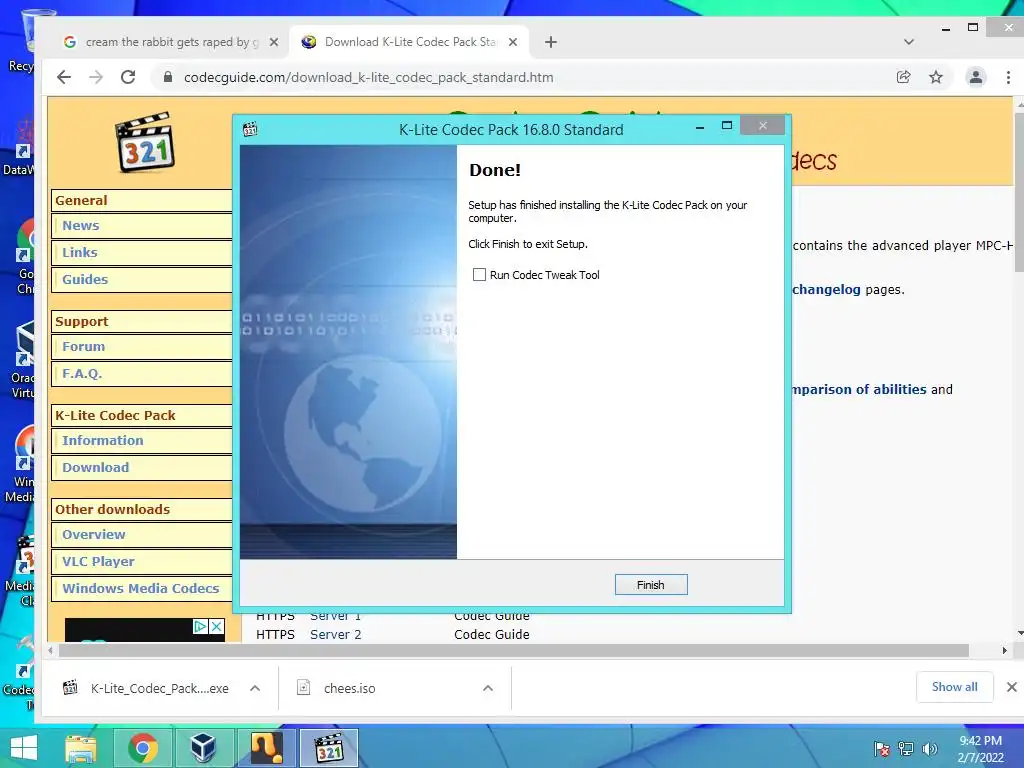Click the page's horizontal scrollbar
The width and height of the screenshot is (1024, 768).
click(513, 650)
